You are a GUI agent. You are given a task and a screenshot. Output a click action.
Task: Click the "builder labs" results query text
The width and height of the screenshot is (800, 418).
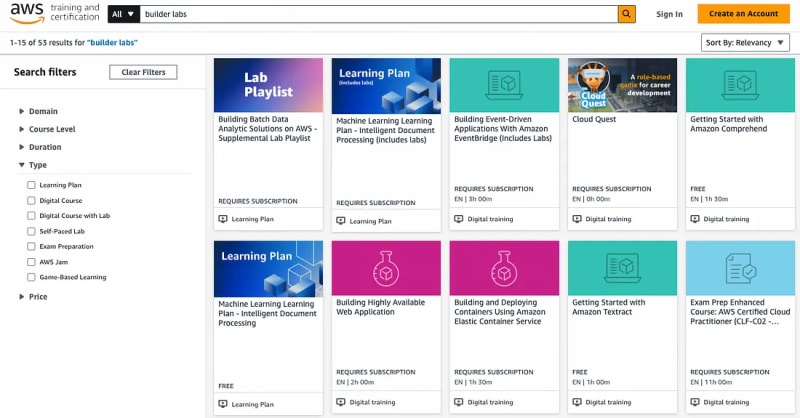tap(112, 43)
